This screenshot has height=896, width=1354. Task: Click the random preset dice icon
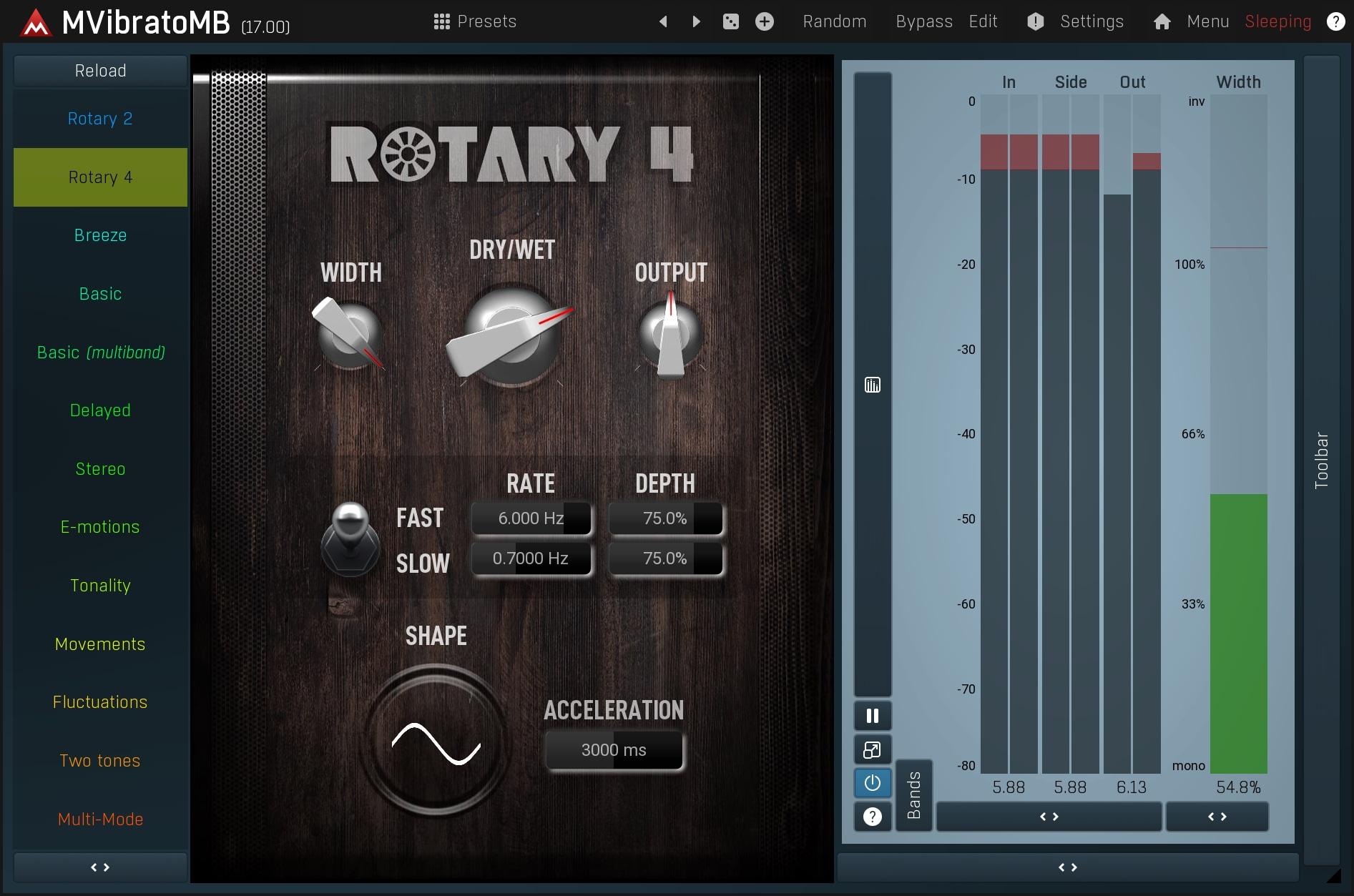coord(730,21)
